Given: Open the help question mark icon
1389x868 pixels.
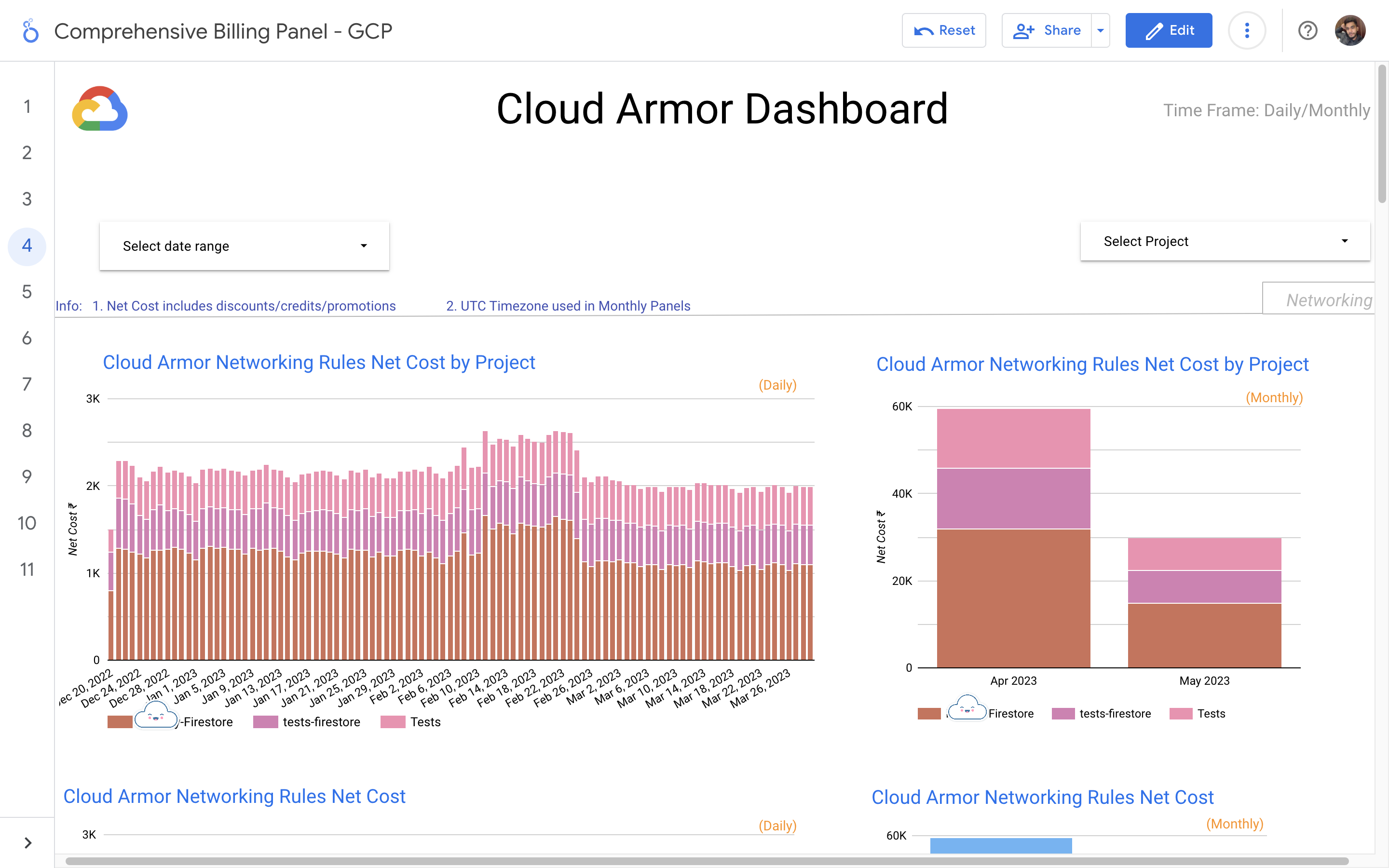Looking at the screenshot, I should 1307,30.
